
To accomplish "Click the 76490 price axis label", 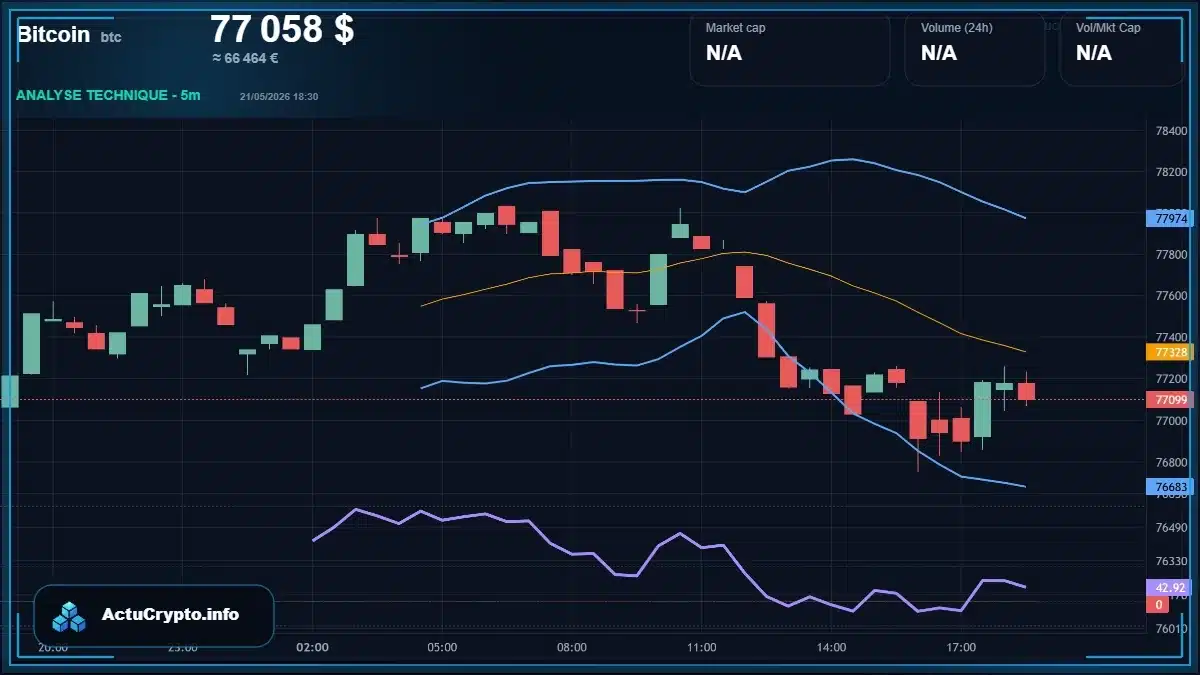I will coord(1171,527).
